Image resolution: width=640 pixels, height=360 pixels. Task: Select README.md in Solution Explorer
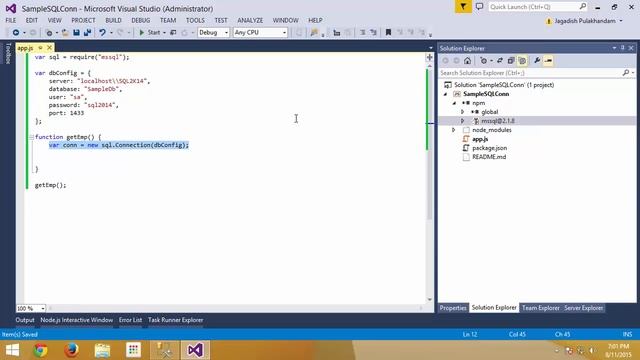point(489,157)
